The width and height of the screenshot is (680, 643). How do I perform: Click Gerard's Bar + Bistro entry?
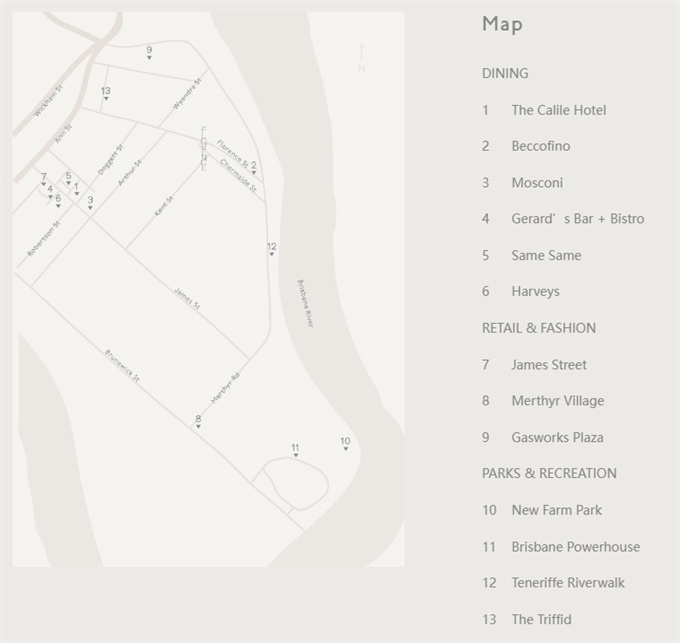tap(577, 219)
